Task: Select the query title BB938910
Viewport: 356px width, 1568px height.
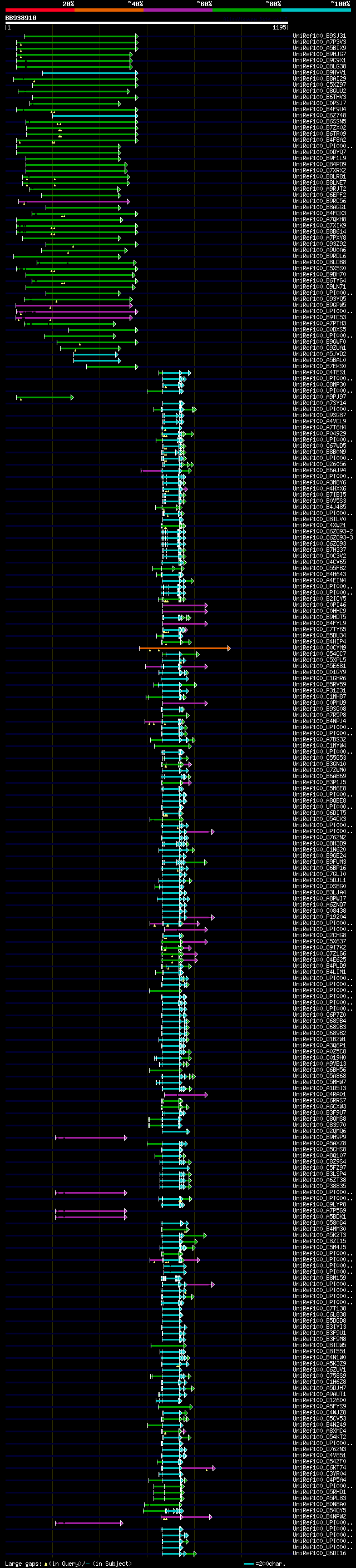Action: [x=21, y=18]
